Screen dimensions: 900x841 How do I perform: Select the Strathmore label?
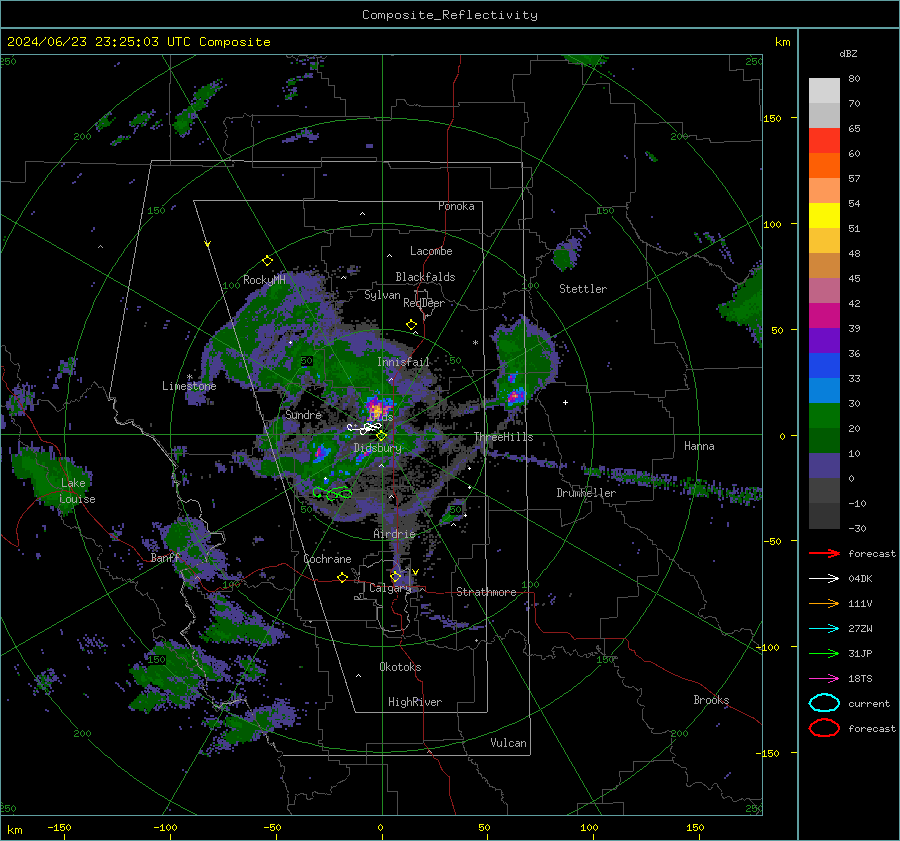tap(486, 592)
